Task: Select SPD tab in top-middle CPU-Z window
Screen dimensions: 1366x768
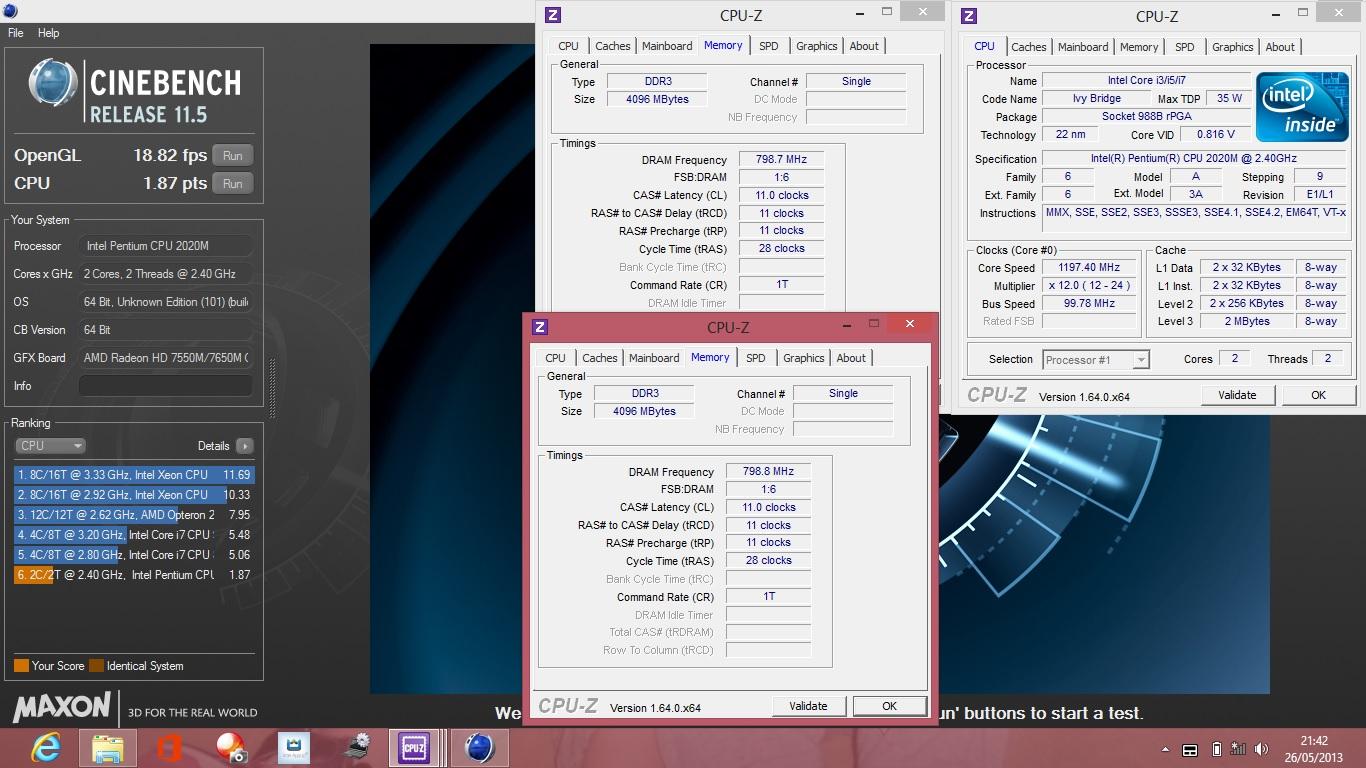Action: pyautogui.click(x=769, y=46)
